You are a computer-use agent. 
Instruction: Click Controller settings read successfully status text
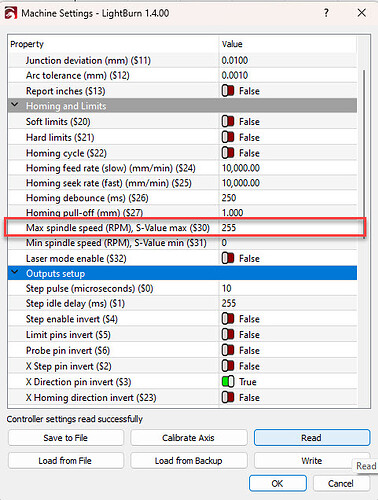coord(75,419)
